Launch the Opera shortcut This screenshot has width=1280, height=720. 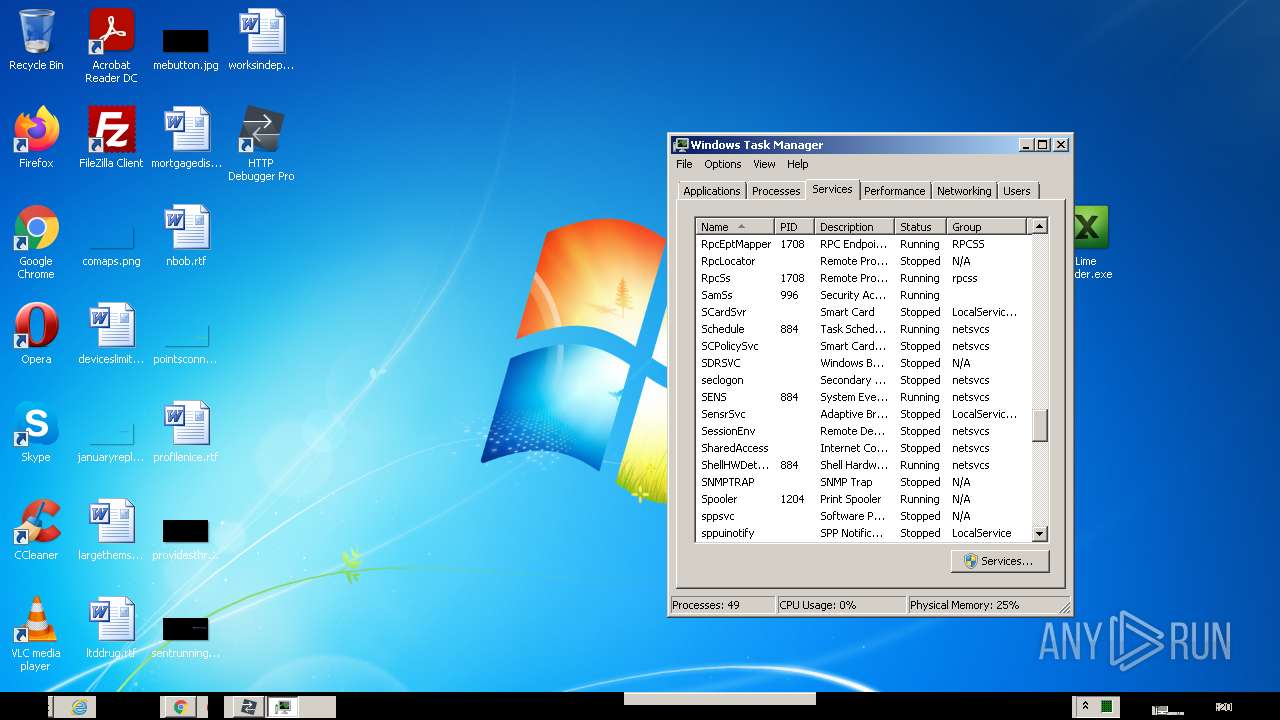tap(36, 334)
